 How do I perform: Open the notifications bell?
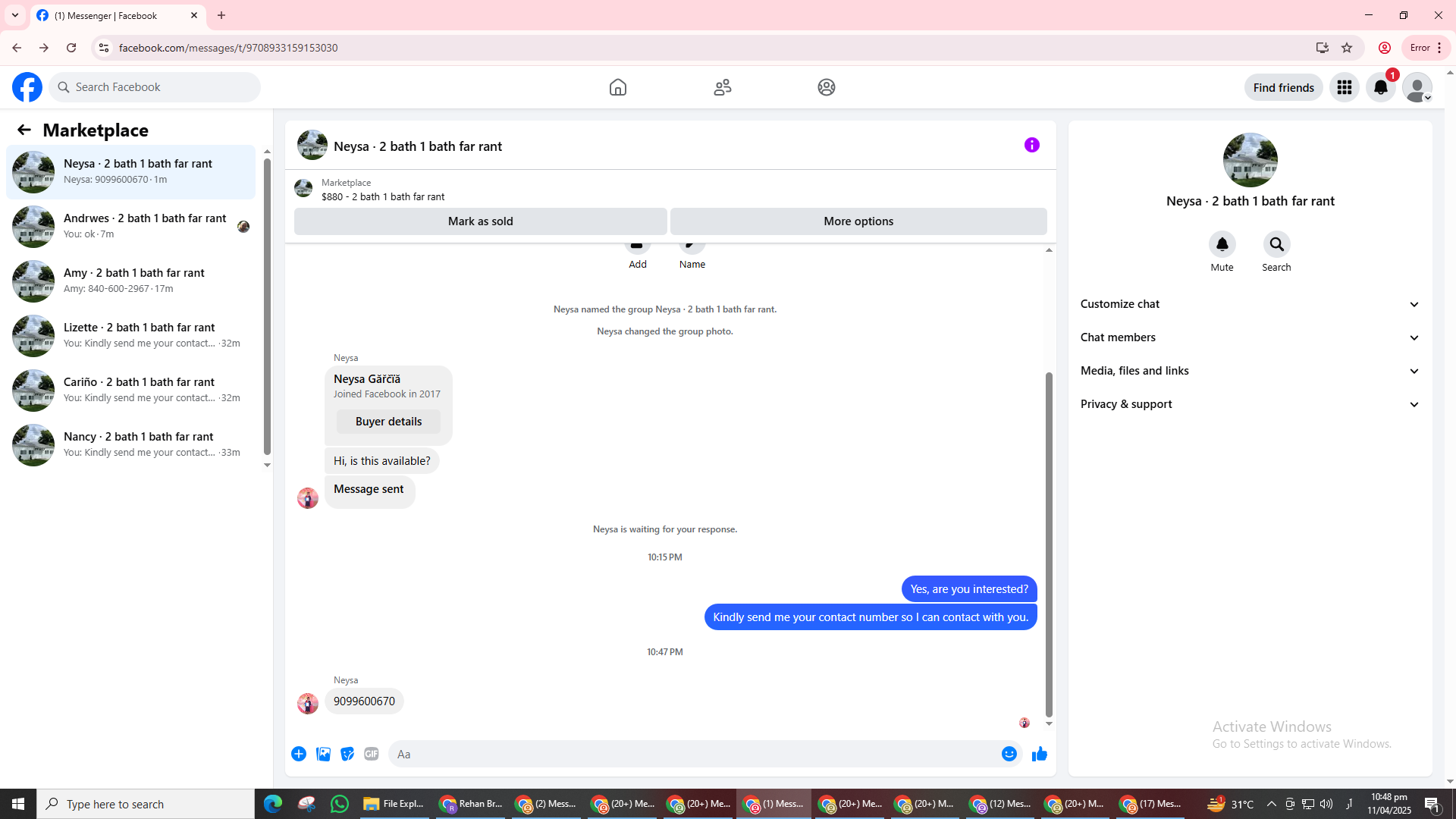[x=1381, y=87]
